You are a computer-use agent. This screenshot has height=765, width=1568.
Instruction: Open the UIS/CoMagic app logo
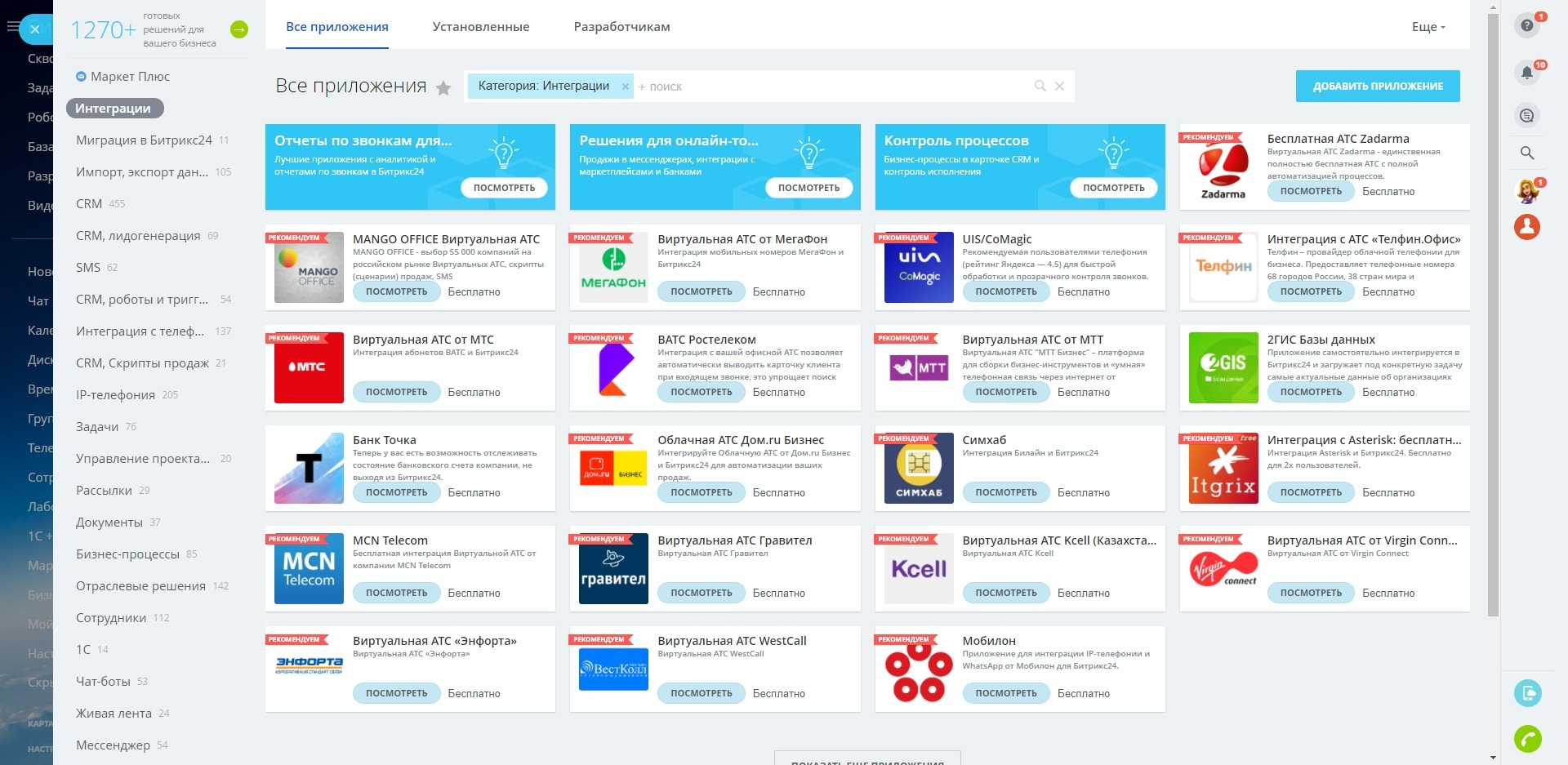tap(919, 267)
